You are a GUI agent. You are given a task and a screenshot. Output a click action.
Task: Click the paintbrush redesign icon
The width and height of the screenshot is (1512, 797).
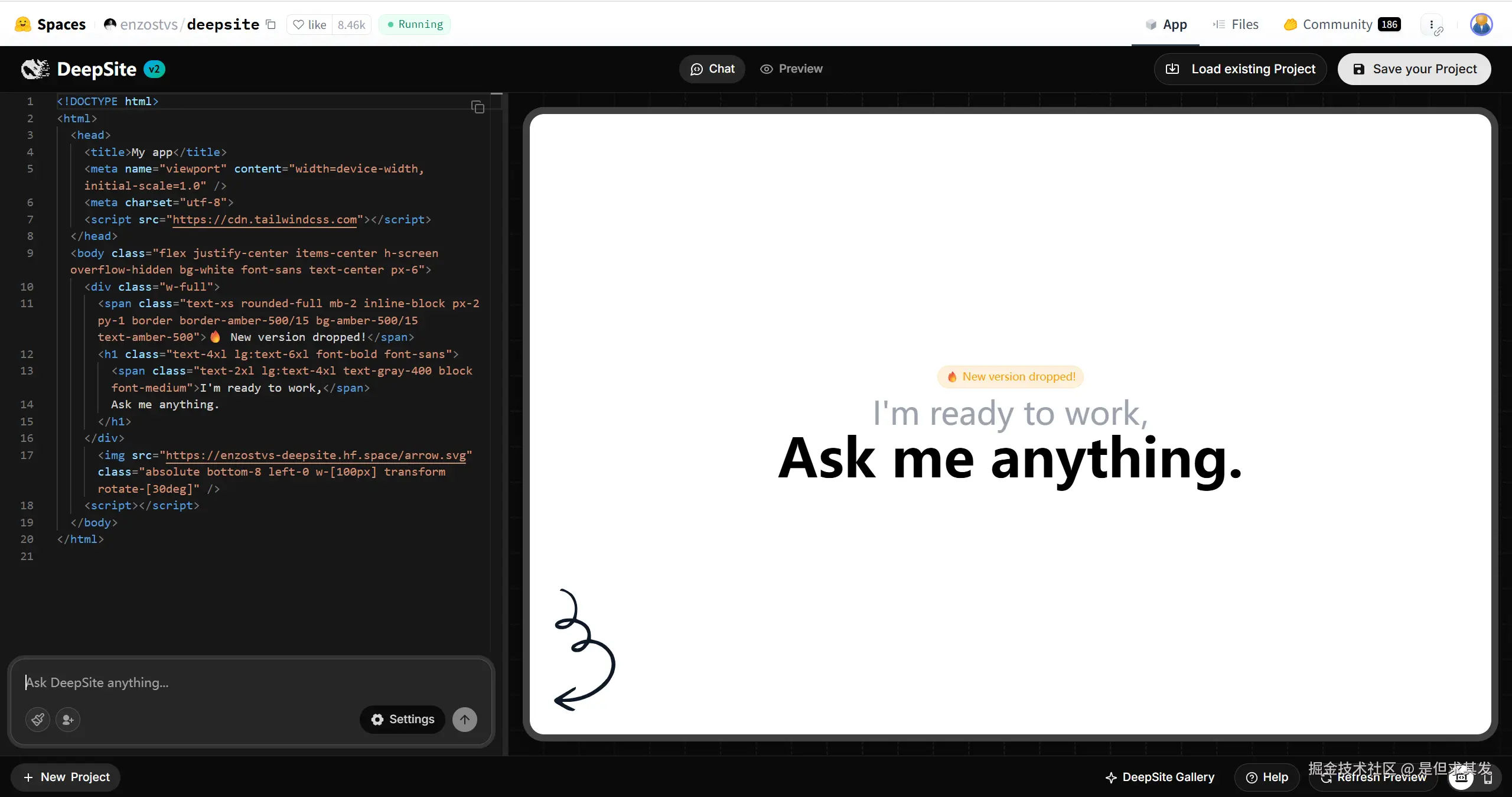point(38,719)
